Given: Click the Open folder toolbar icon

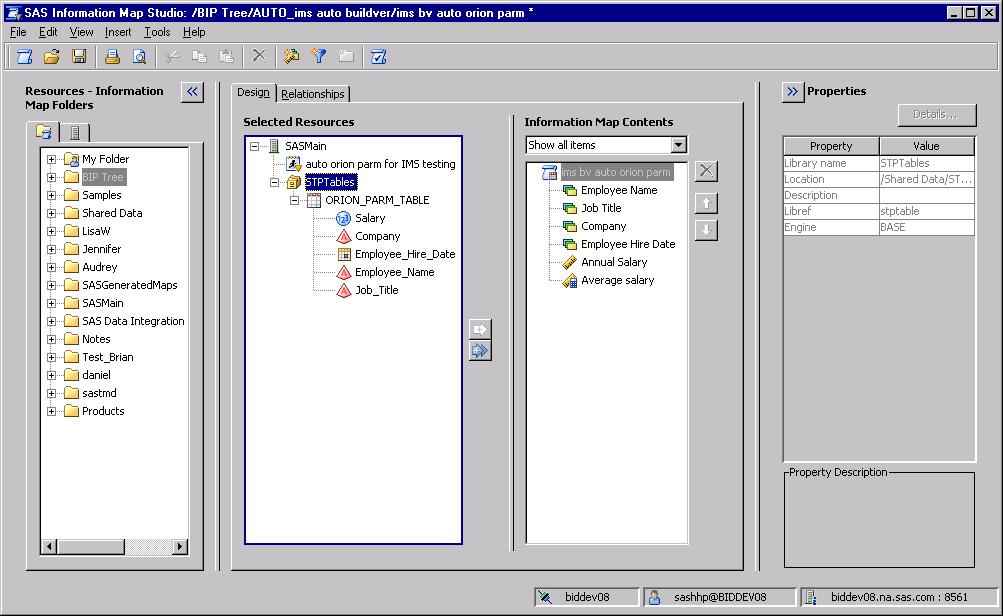Looking at the screenshot, I should pyautogui.click(x=52, y=57).
